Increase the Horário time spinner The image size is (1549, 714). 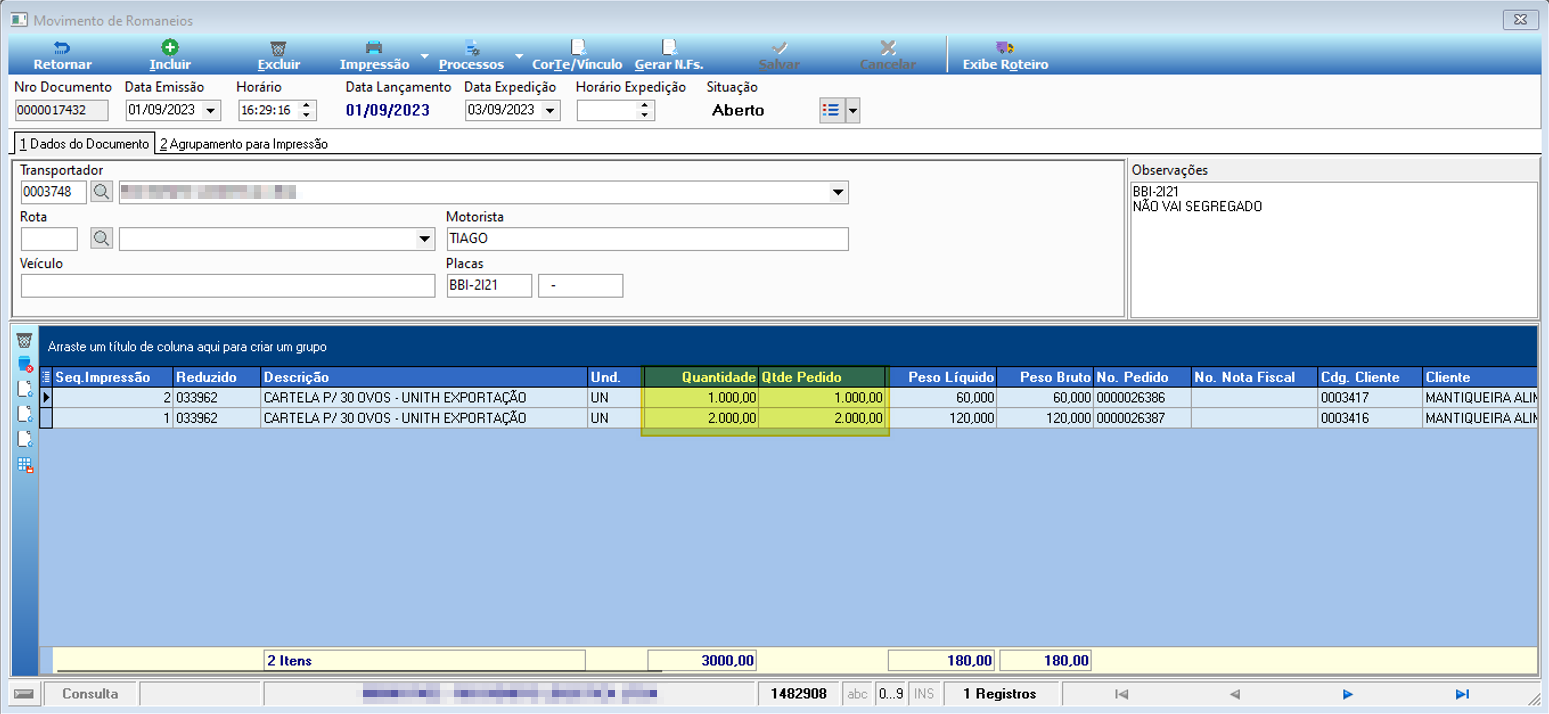307,106
